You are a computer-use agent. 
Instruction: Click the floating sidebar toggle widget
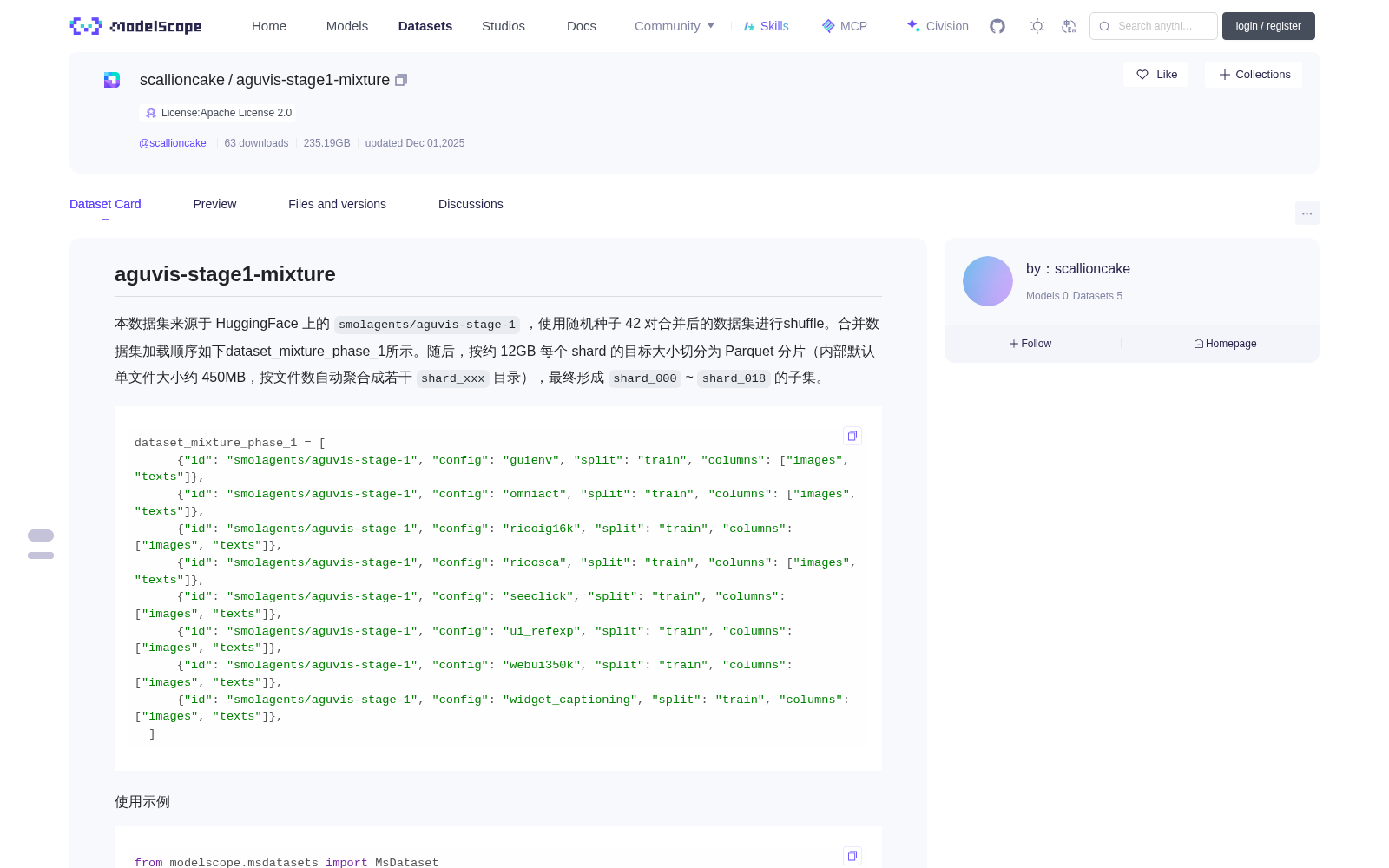point(41,544)
